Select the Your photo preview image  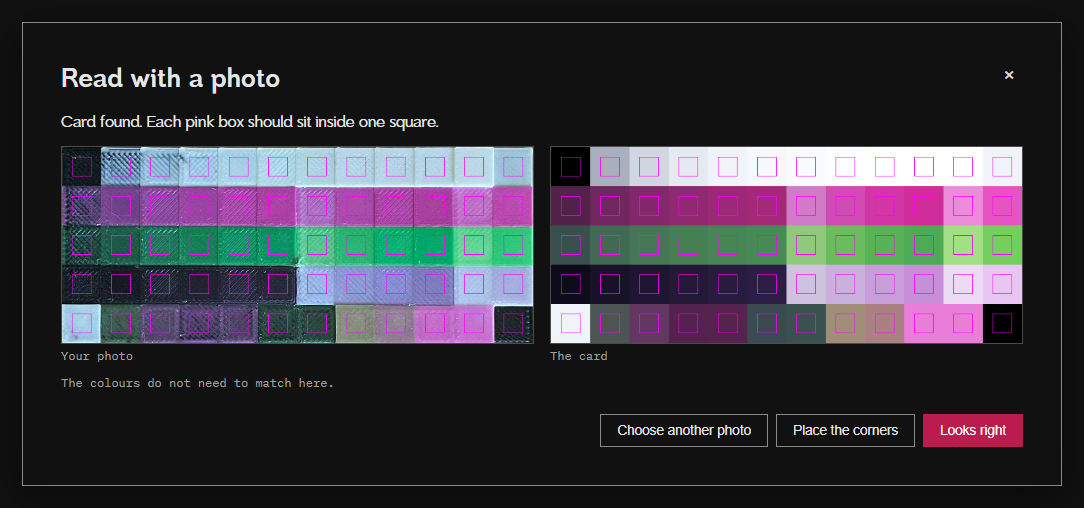tap(297, 245)
